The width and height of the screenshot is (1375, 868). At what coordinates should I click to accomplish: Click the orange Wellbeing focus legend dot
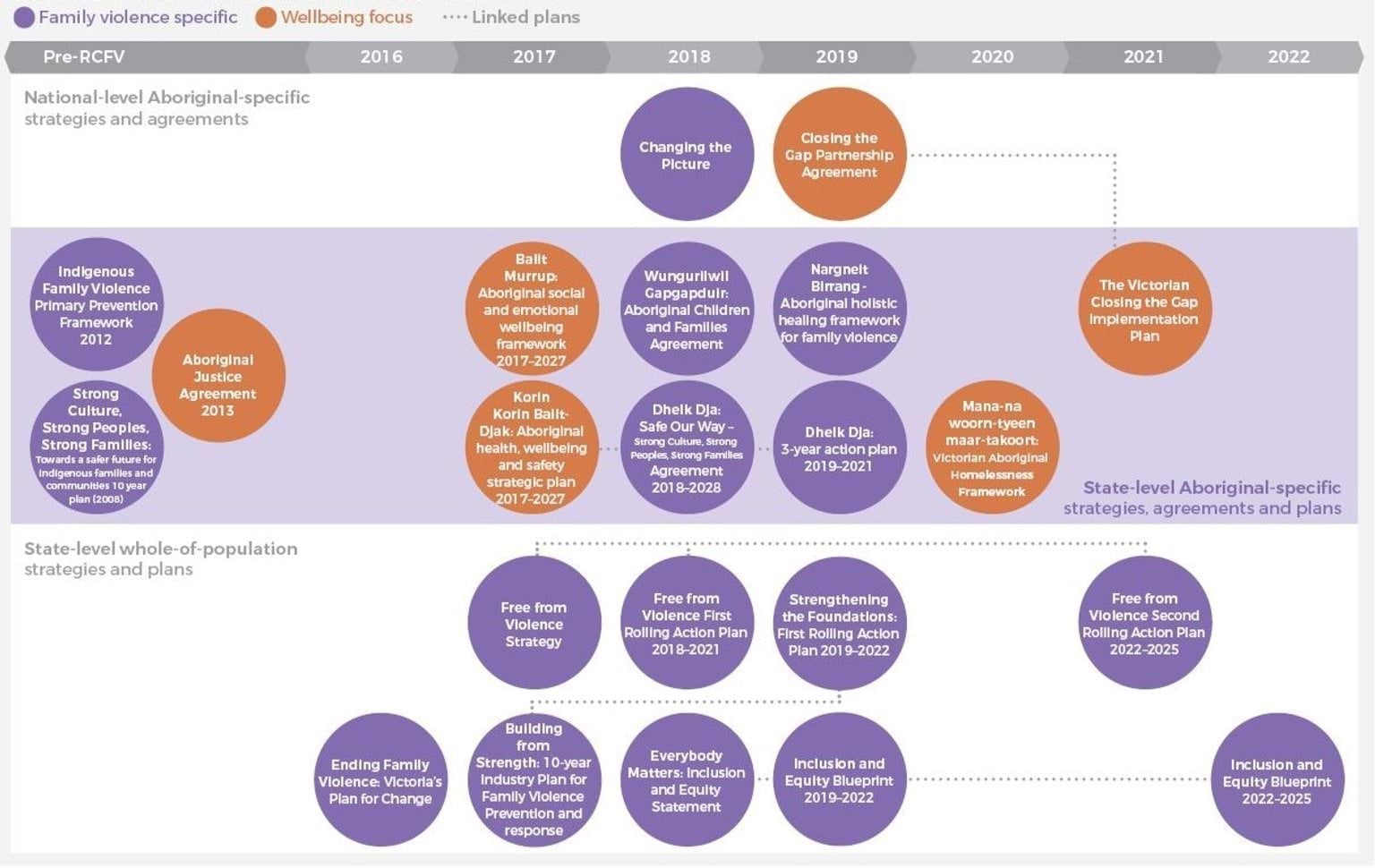(266, 17)
